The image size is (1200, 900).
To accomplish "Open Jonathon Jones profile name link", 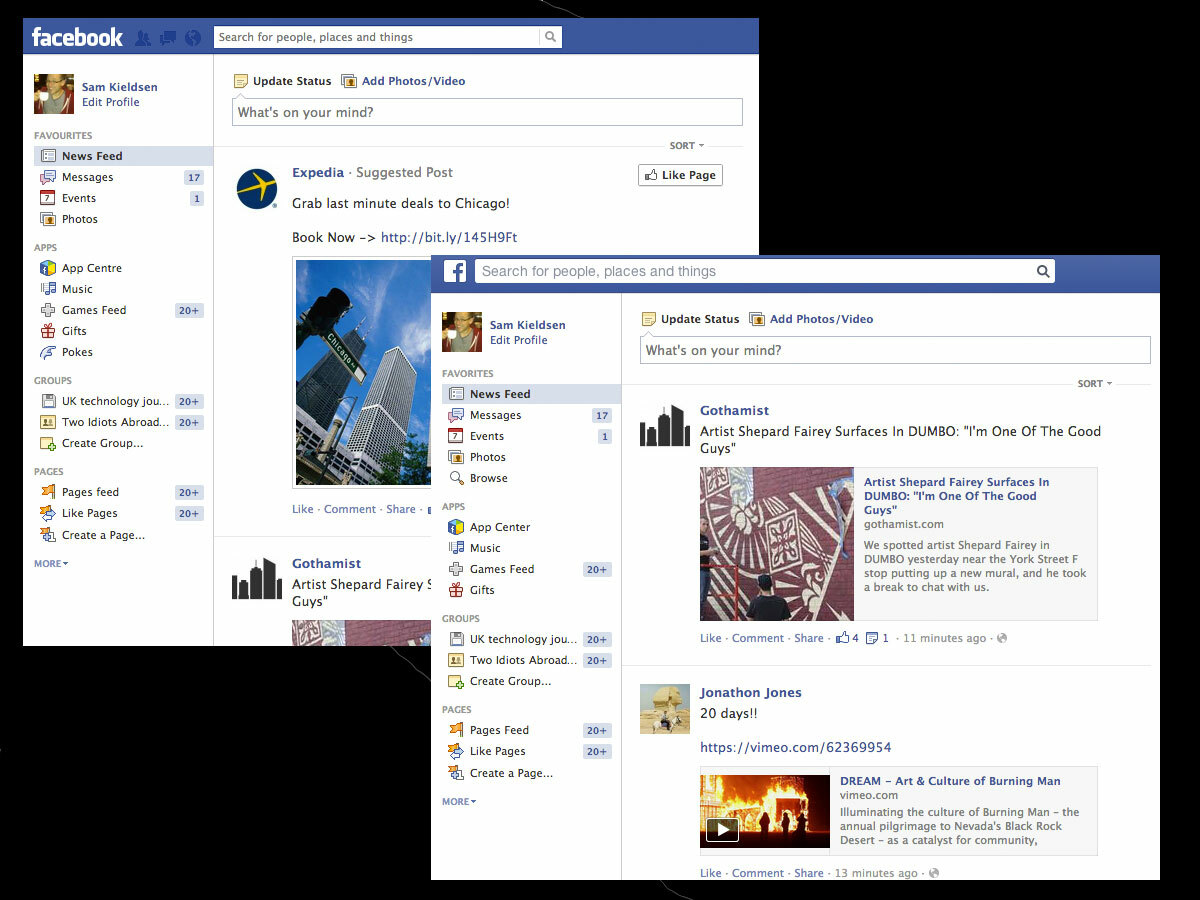I will coord(751,692).
